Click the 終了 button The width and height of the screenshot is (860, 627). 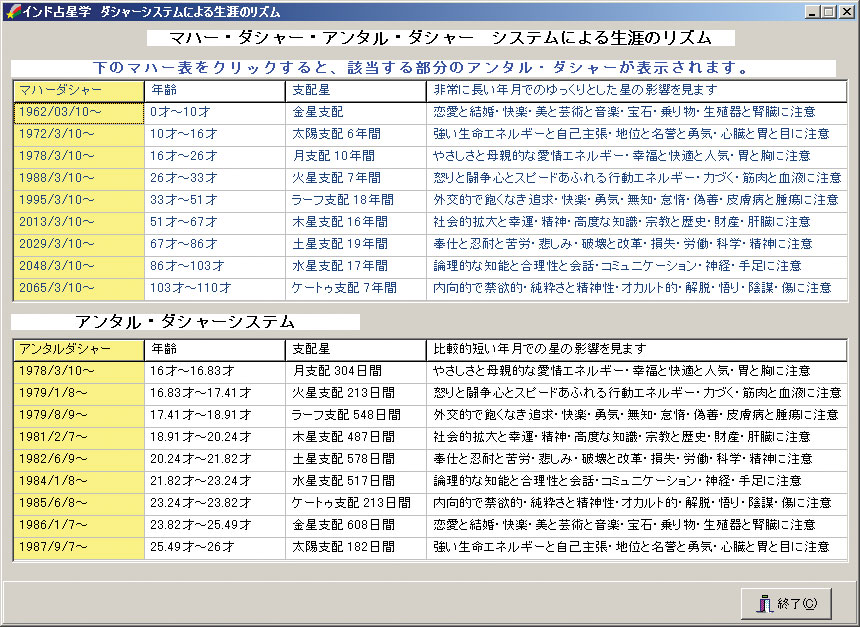787,603
